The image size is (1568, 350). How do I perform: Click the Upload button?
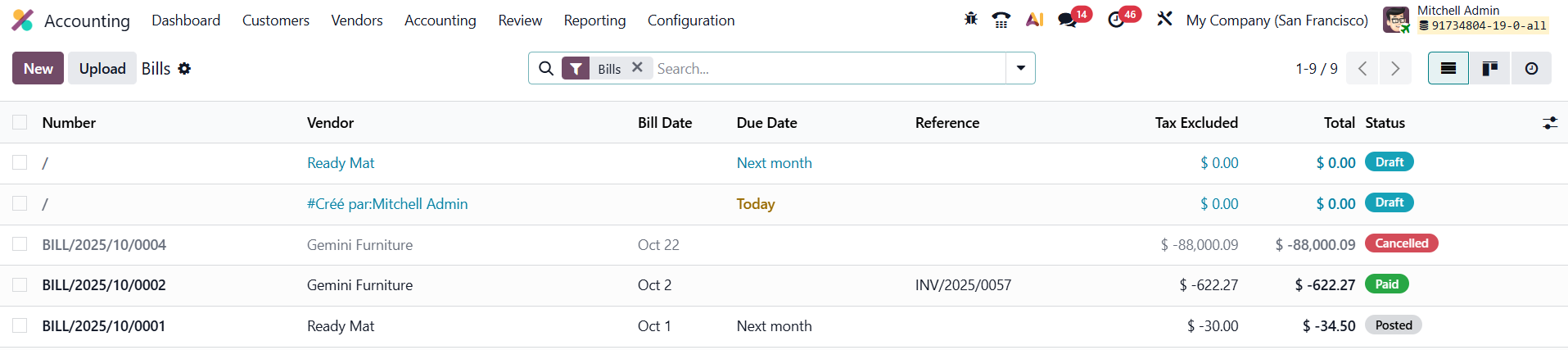[102, 69]
